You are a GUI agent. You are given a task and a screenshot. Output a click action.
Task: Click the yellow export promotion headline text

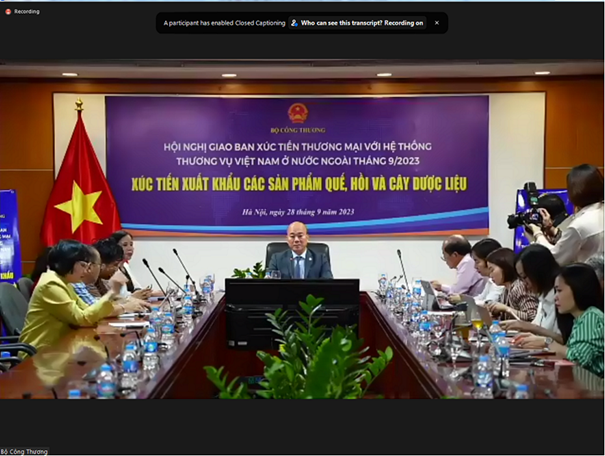(x=299, y=184)
